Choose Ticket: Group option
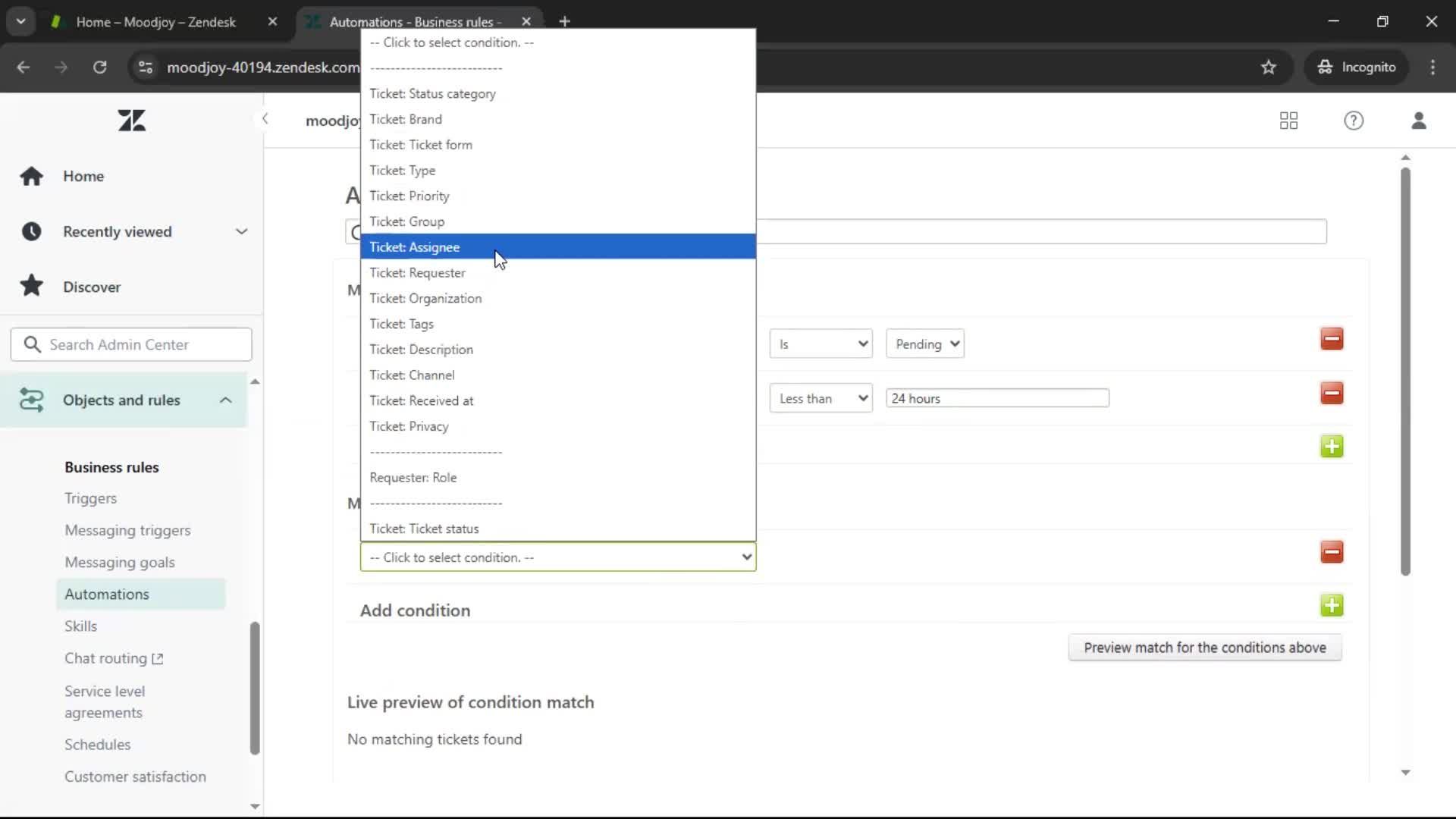 558,221
